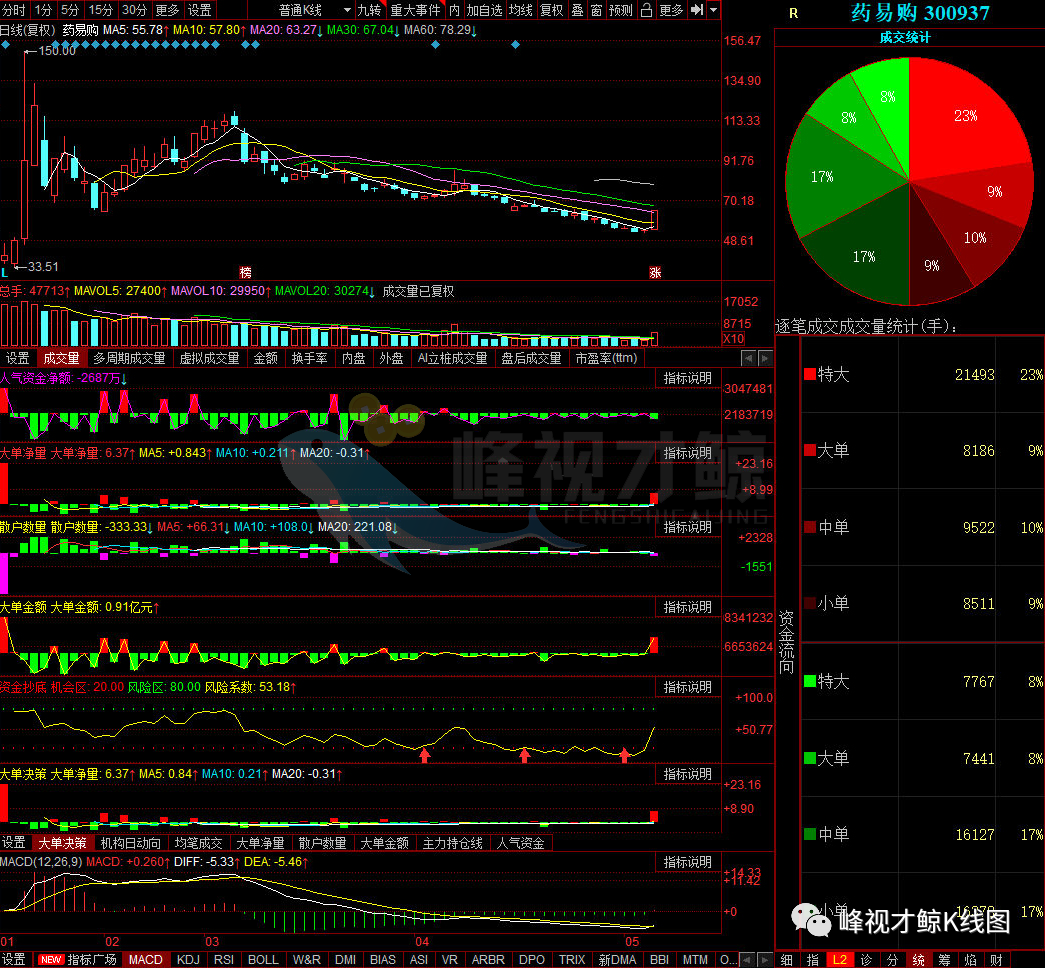
Task: Click the red 特大 legend swatch
Action: coord(810,374)
